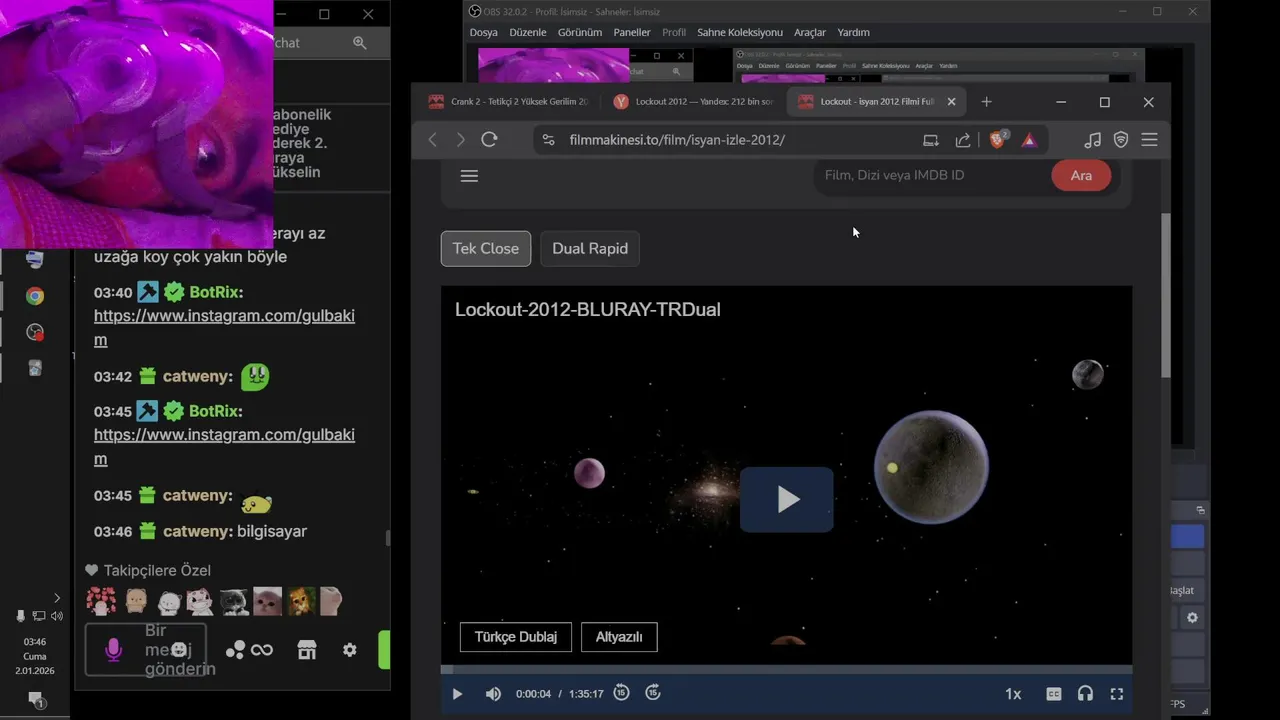
Task: Toggle closed captions in the player
Action: point(1053,694)
